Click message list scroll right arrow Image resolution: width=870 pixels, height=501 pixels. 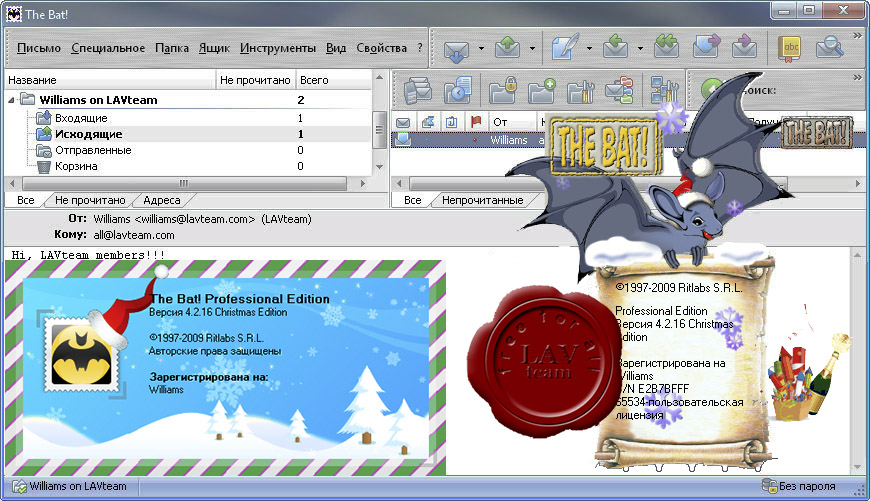[858, 183]
